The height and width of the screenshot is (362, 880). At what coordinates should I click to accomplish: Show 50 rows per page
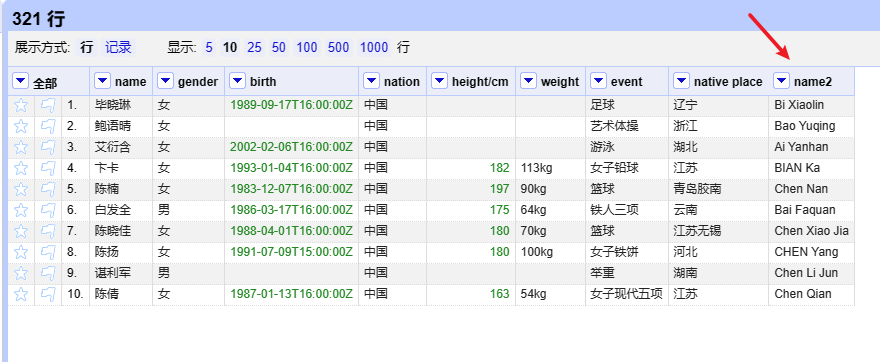pyautogui.click(x=279, y=47)
